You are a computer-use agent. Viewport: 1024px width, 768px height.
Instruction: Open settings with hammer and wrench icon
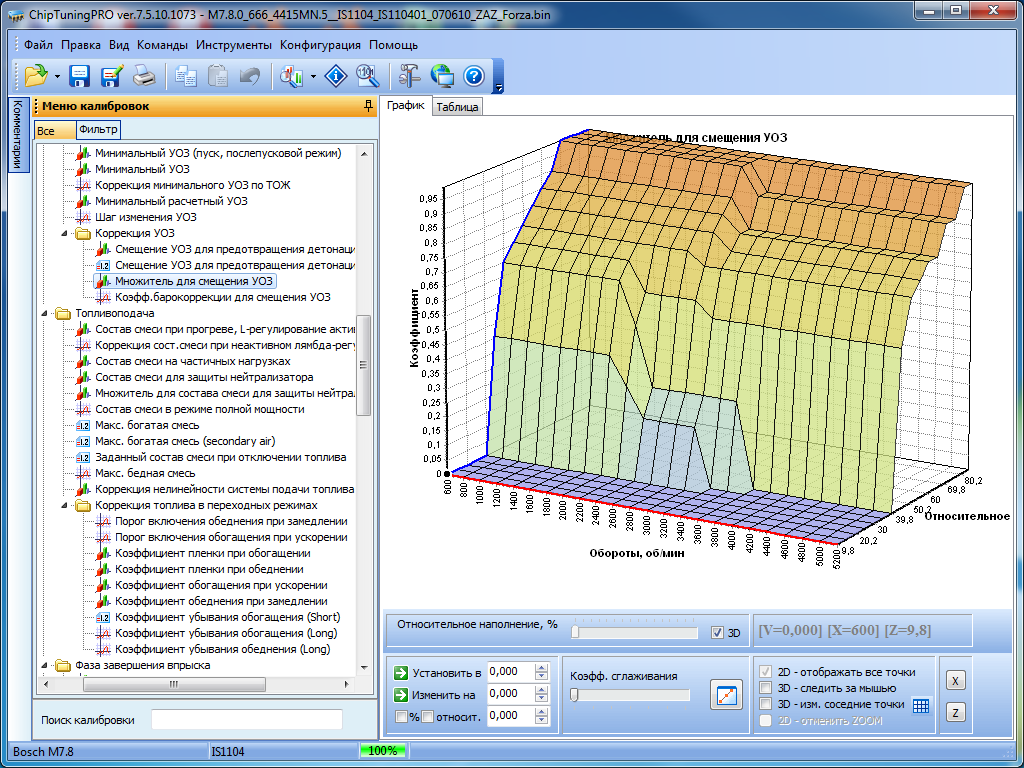(409, 76)
